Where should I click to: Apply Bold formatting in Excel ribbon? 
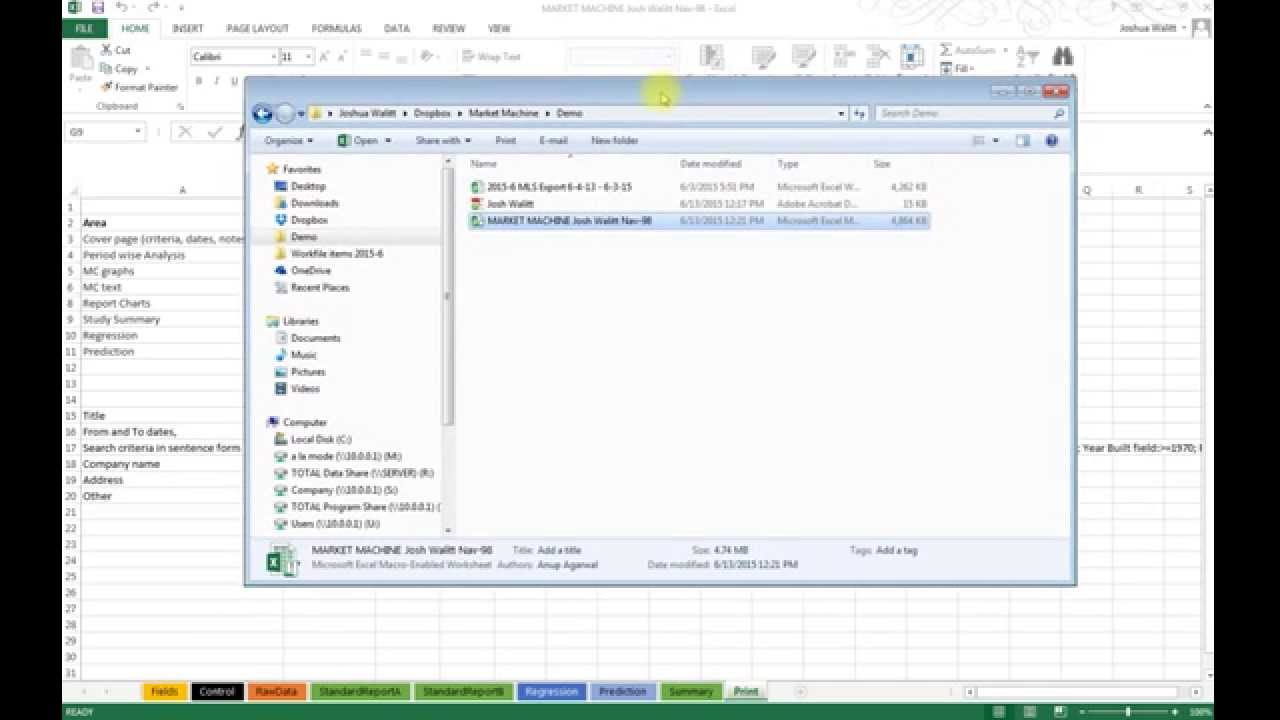click(x=199, y=81)
